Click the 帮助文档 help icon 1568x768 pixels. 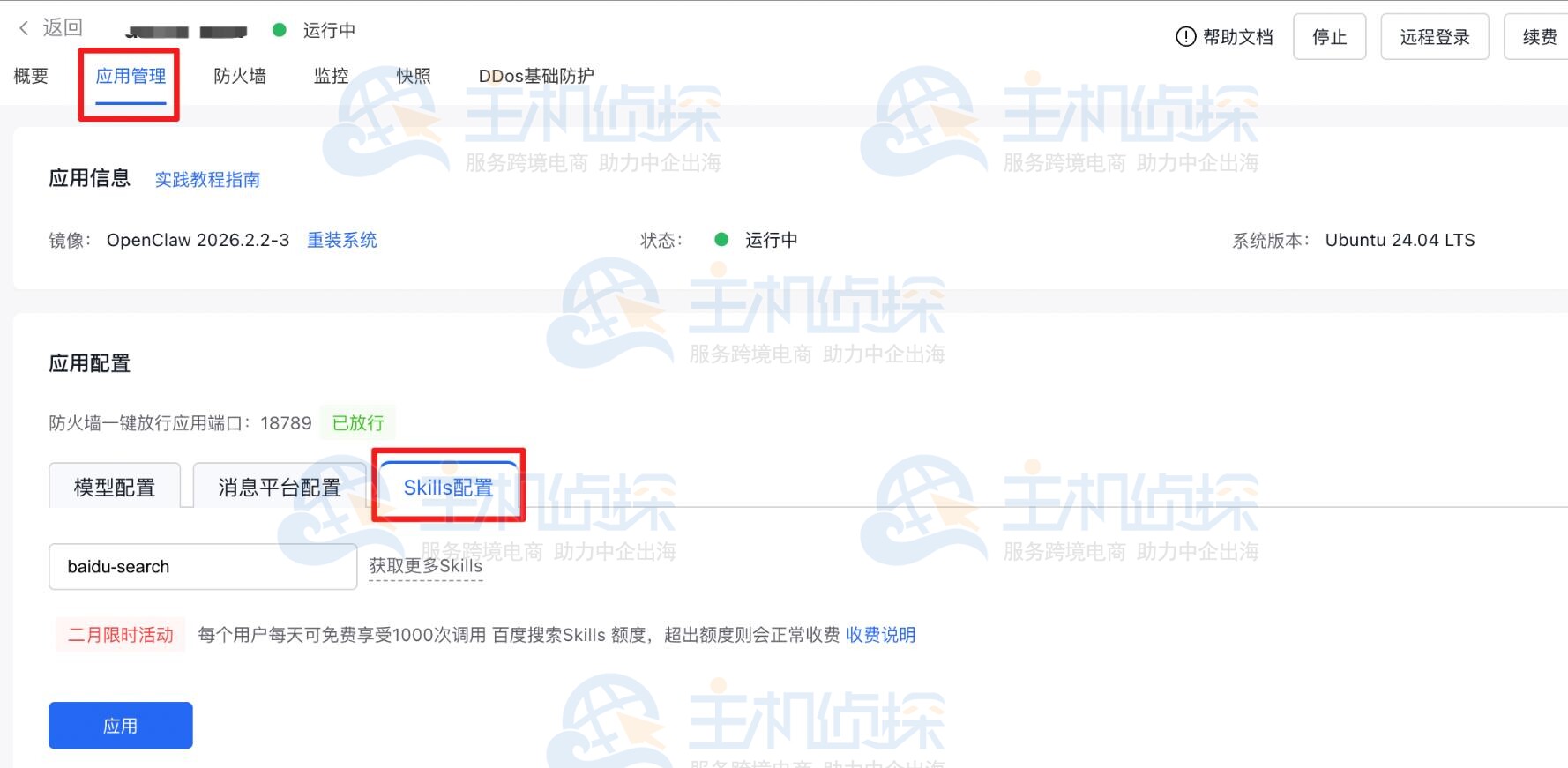pos(1185,37)
